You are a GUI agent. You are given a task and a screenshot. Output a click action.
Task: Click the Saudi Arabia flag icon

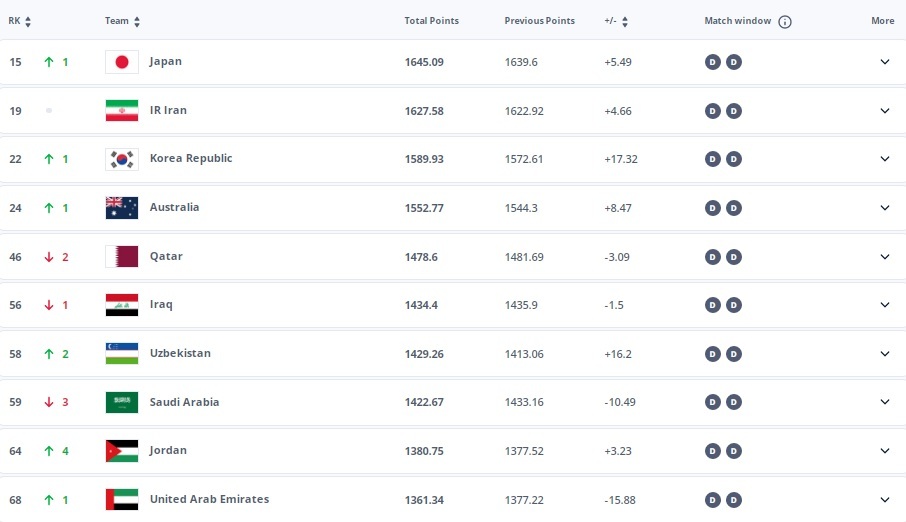click(122, 402)
